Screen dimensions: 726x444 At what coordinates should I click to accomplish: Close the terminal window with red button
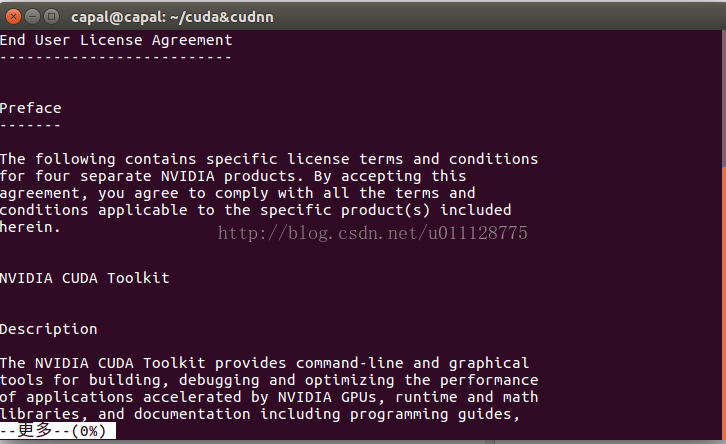(x=13, y=17)
